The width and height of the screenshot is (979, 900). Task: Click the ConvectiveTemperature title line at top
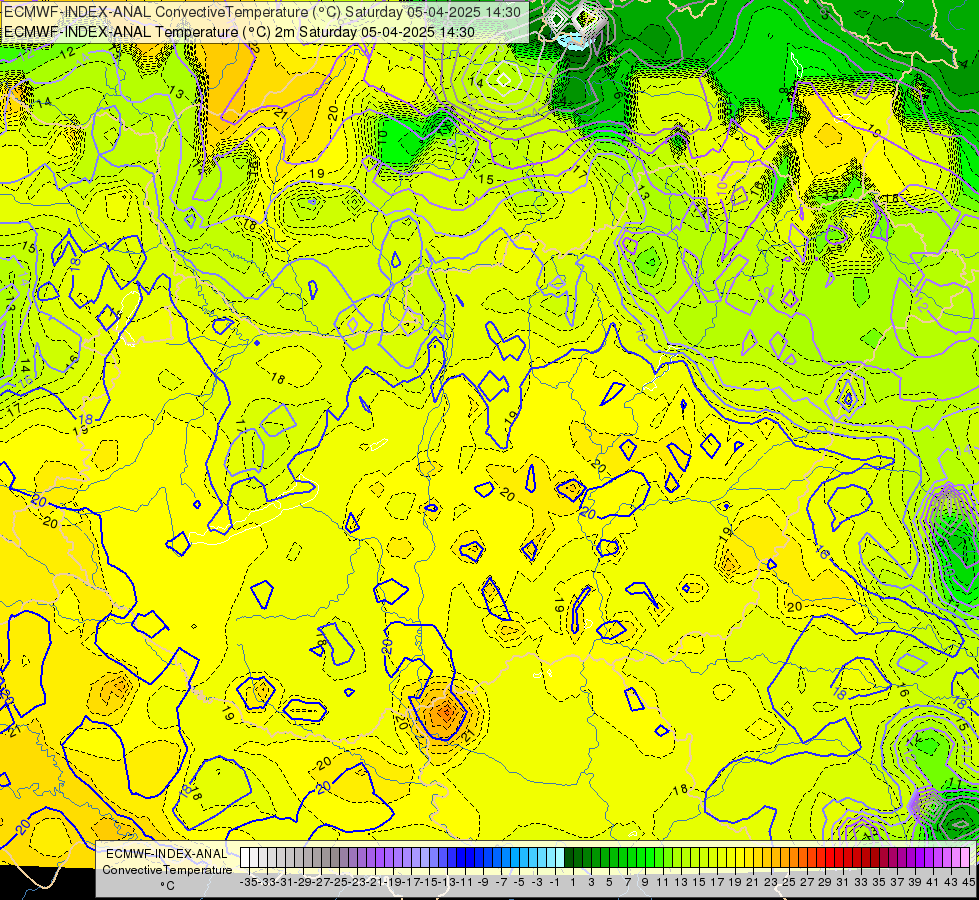(x=262, y=12)
